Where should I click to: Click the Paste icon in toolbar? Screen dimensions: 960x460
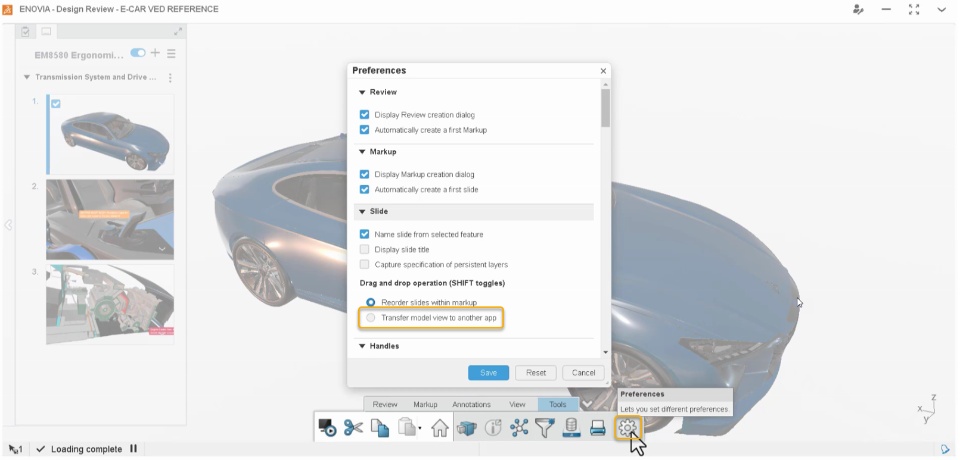tap(407, 428)
